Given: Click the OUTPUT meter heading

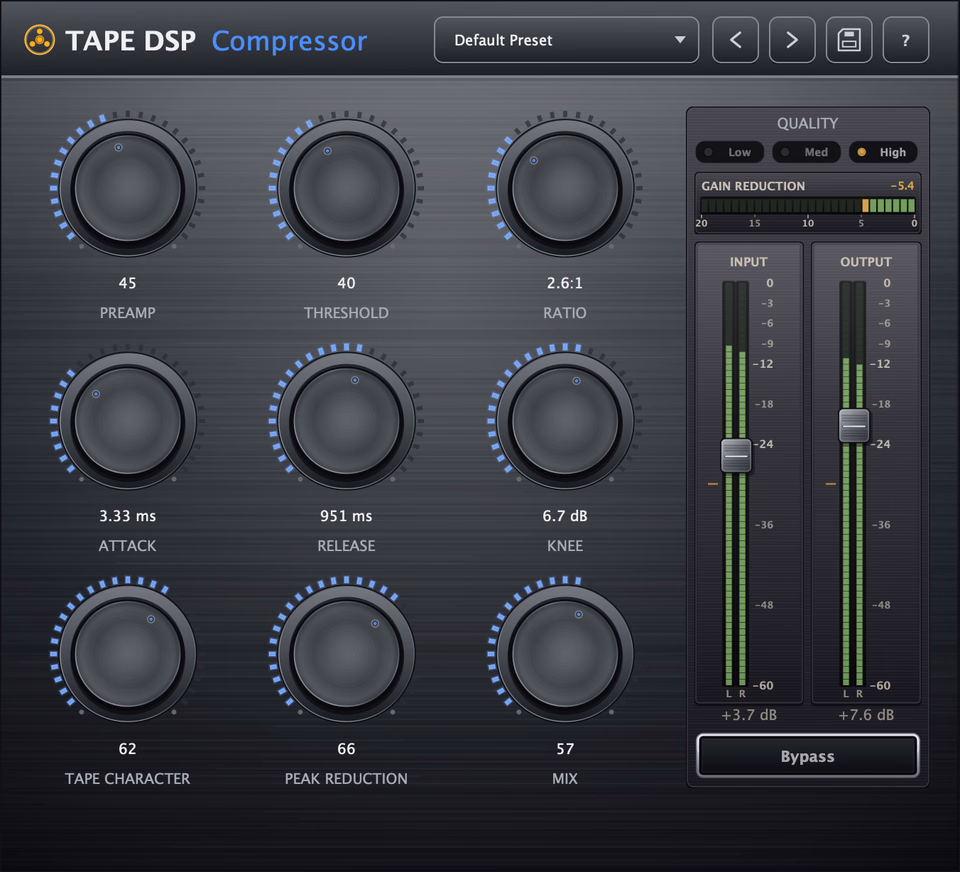Looking at the screenshot, I should (866, 261).
